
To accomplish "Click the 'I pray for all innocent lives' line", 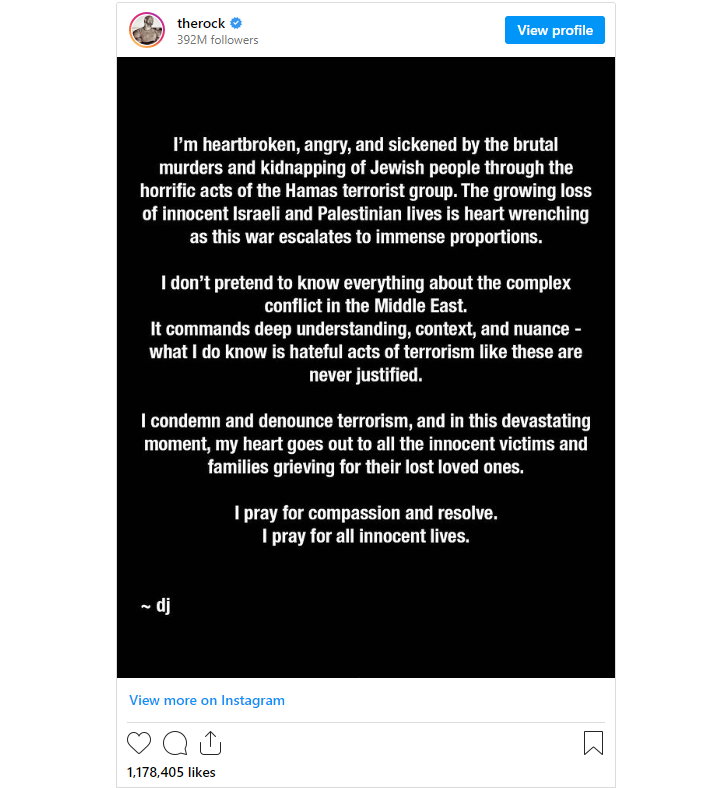I will [x=366, y=536].
